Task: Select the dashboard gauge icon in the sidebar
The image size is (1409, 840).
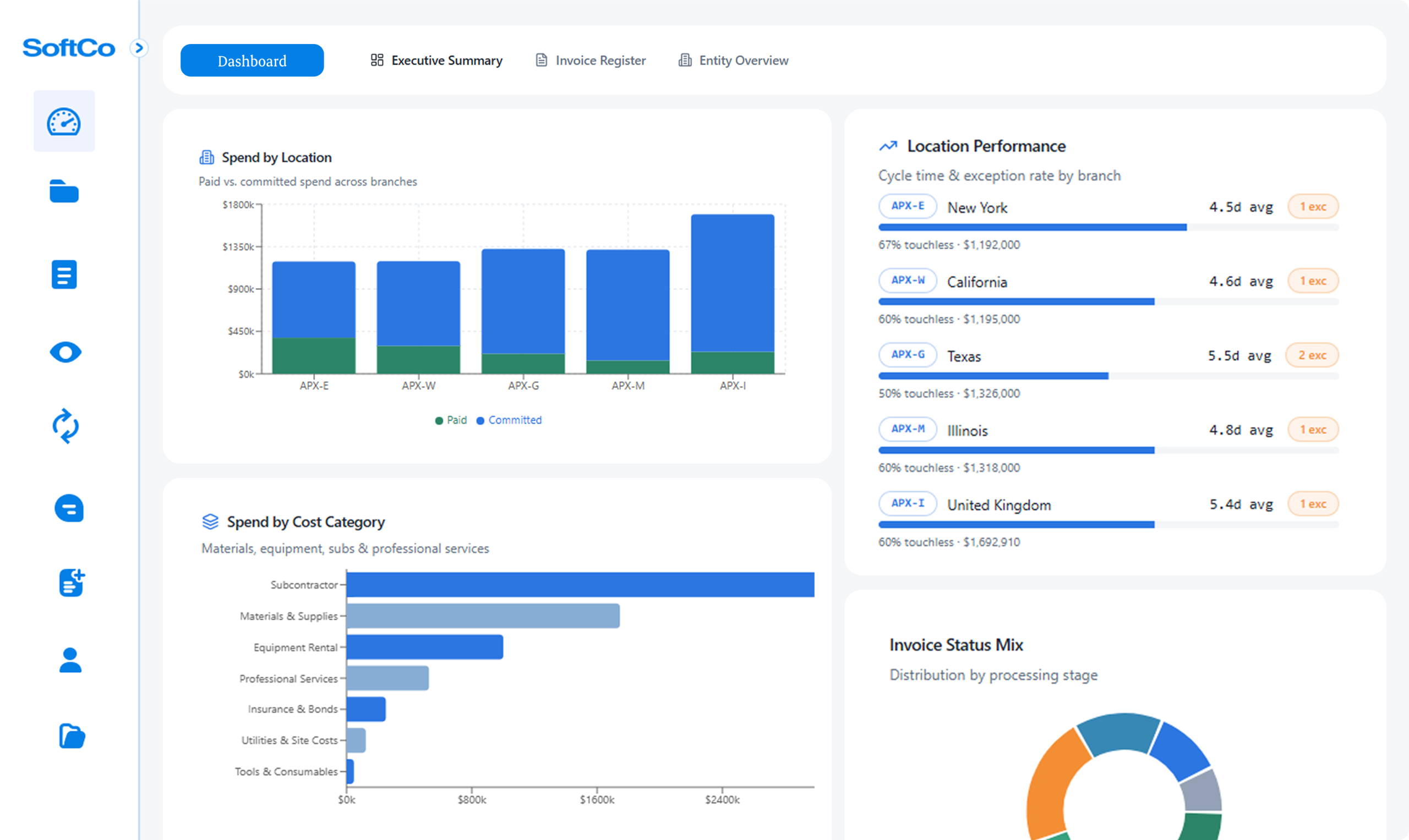Action: 64,121
